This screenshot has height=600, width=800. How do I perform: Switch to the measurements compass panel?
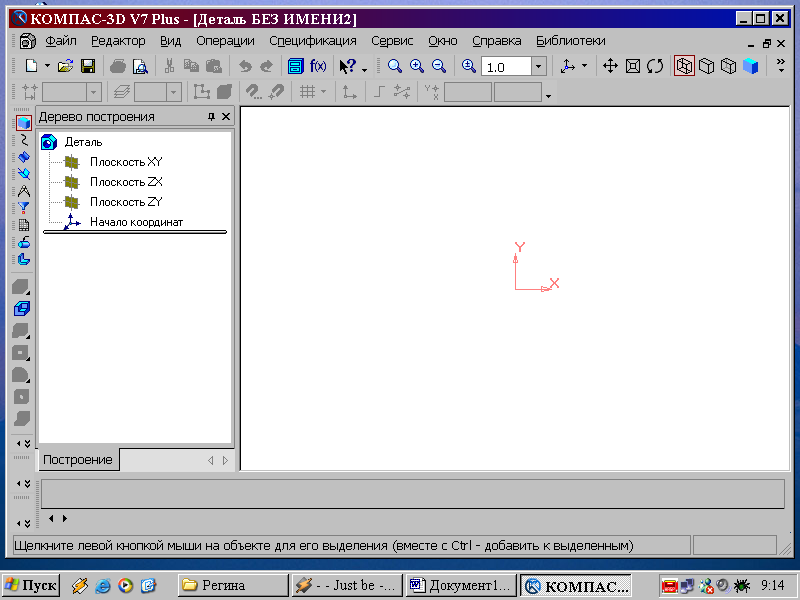tap(23, 191)
